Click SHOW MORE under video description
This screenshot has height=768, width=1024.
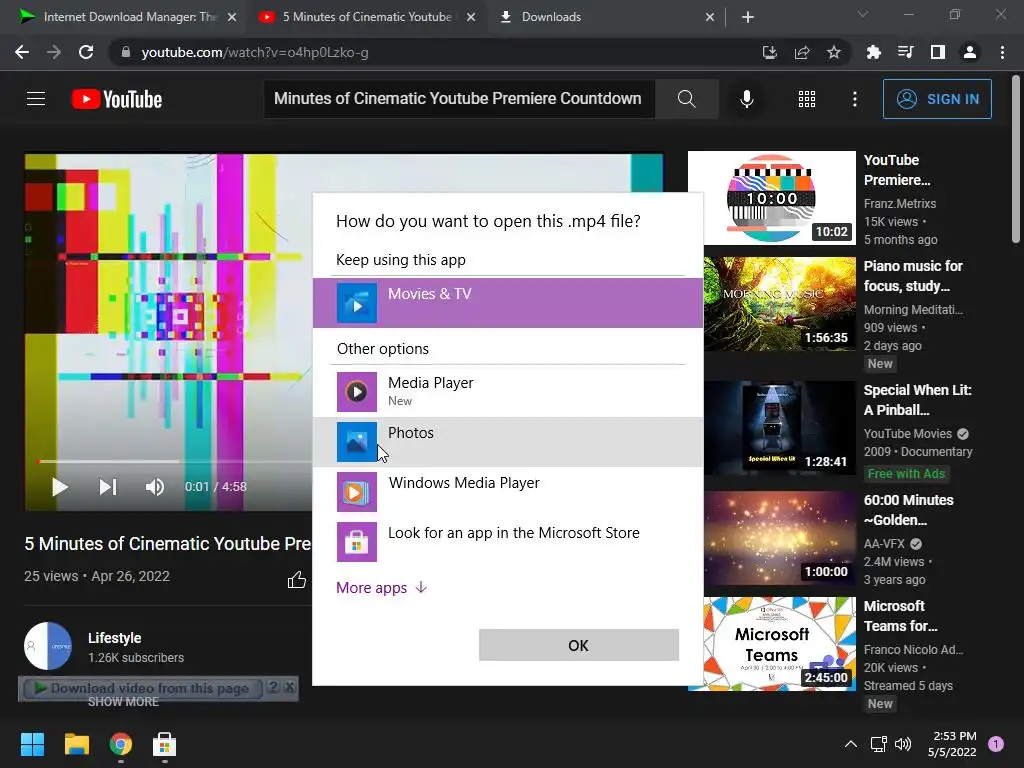[x=123, y=702]
